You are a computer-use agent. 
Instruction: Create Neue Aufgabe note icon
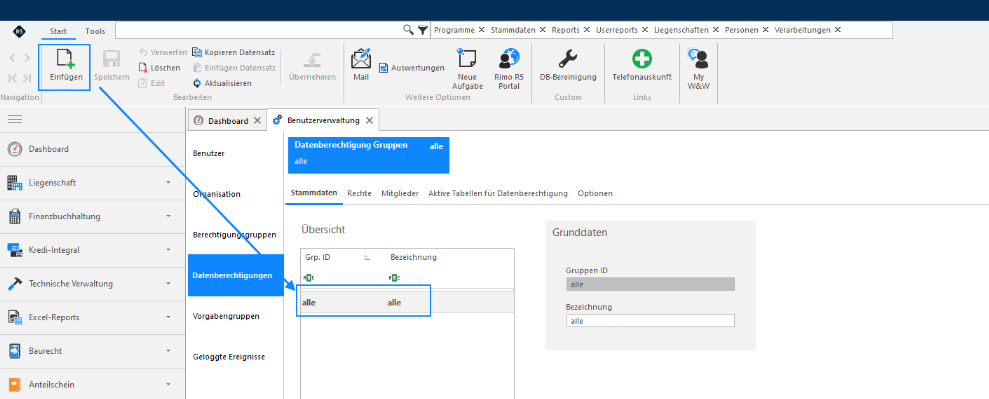(x=467, y=58)
